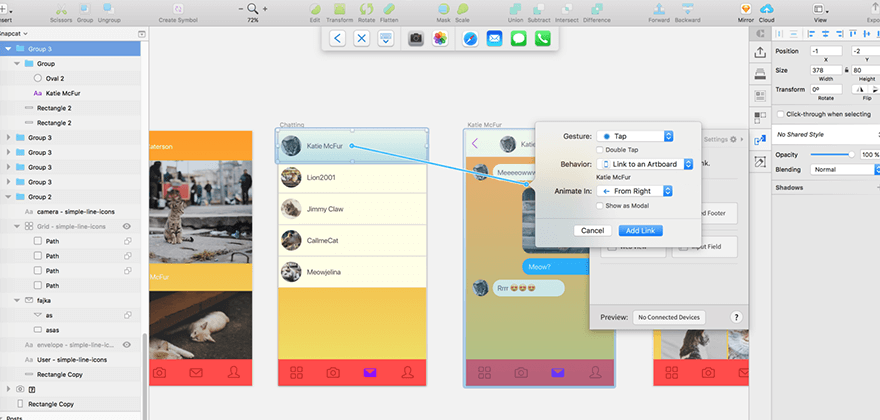The width and height of the screenshot is (880, 420).
Task: Click the Add Link button
Action: click(640, 231)
